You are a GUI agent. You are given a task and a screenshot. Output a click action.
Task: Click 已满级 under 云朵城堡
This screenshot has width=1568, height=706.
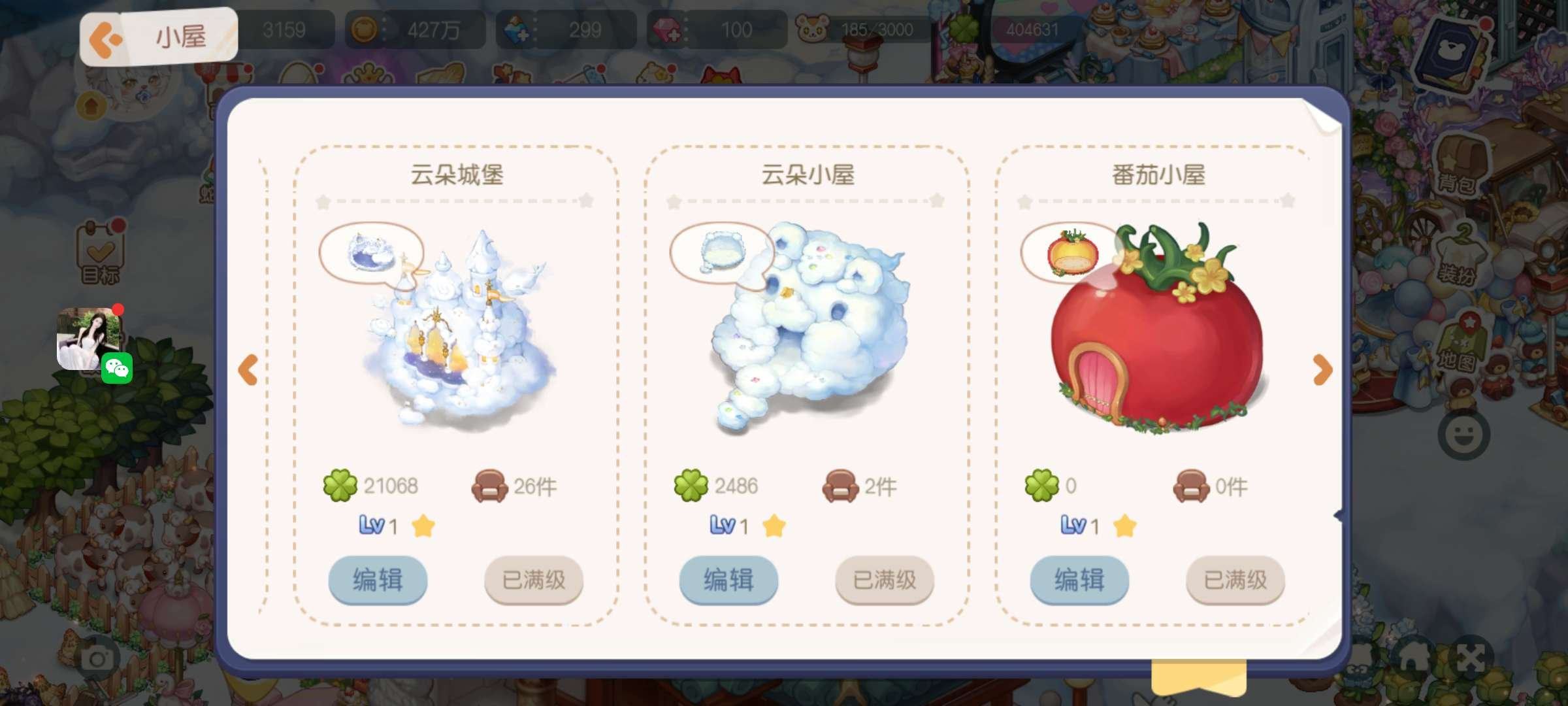[534, 580]
